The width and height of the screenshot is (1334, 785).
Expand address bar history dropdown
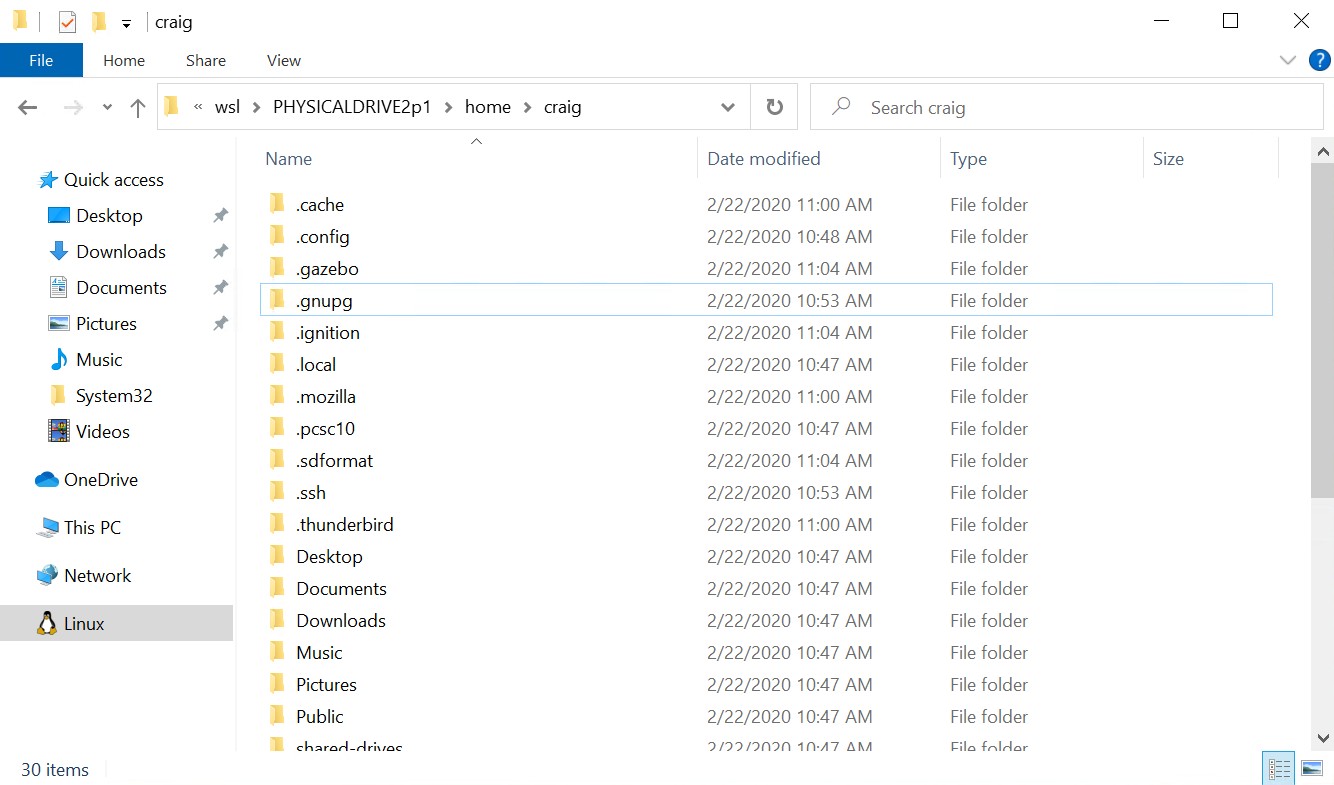729,107
